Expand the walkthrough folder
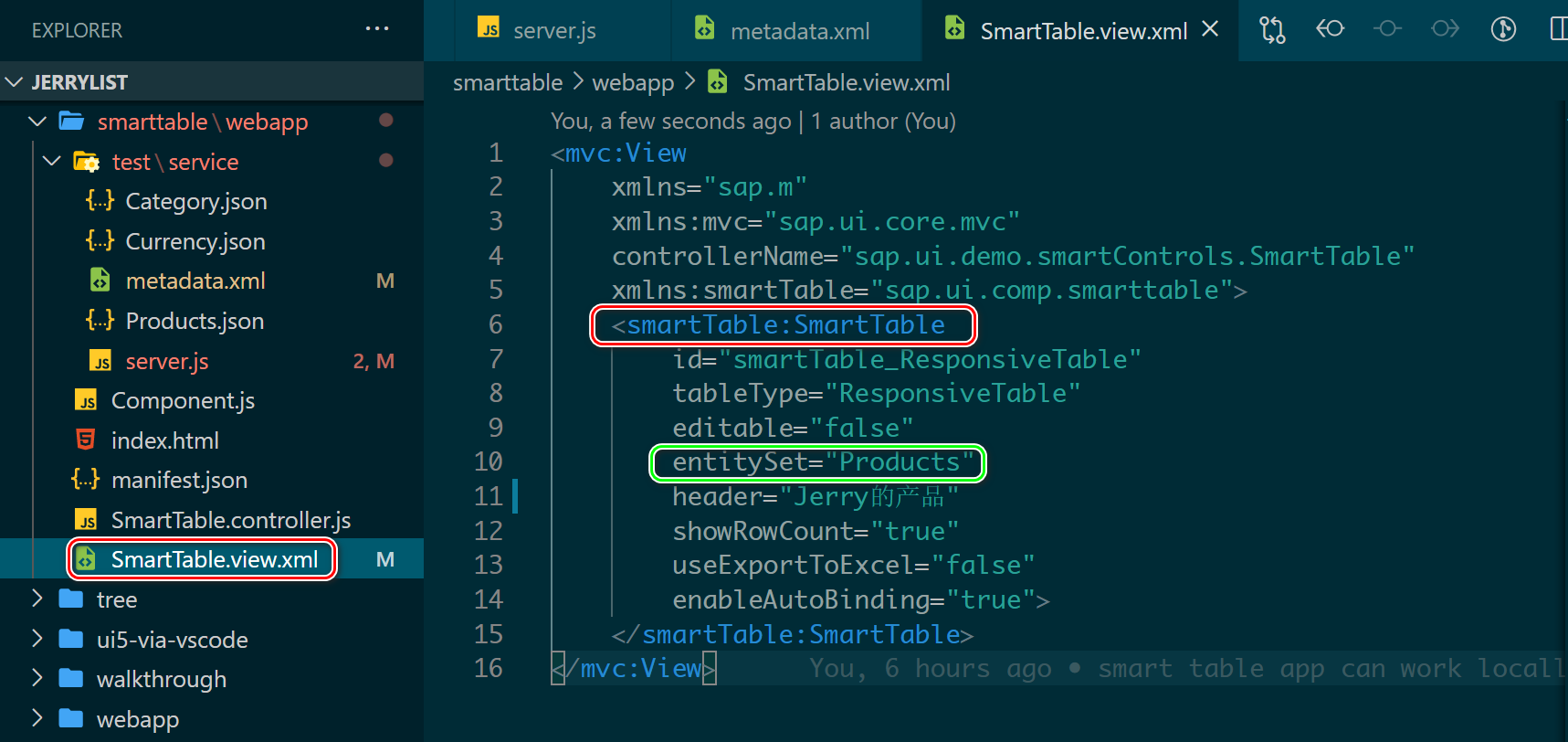 point(37,679)
